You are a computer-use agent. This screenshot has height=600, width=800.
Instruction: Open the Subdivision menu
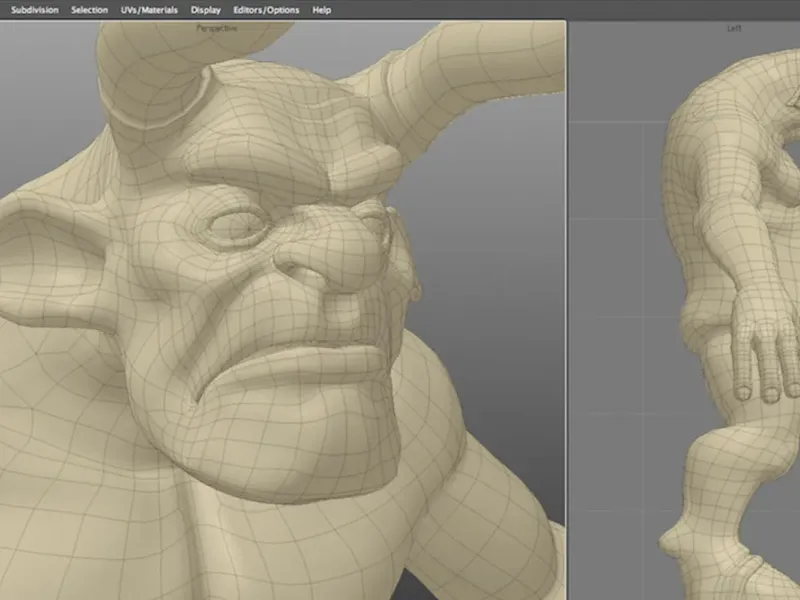(35, 10)
